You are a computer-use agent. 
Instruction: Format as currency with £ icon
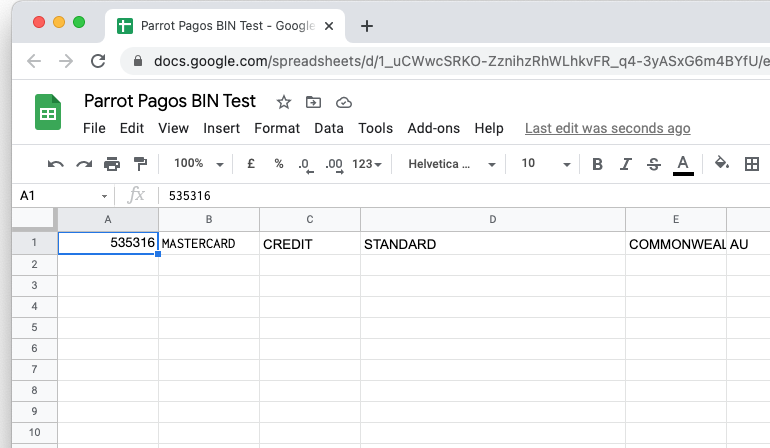[250, 164]
